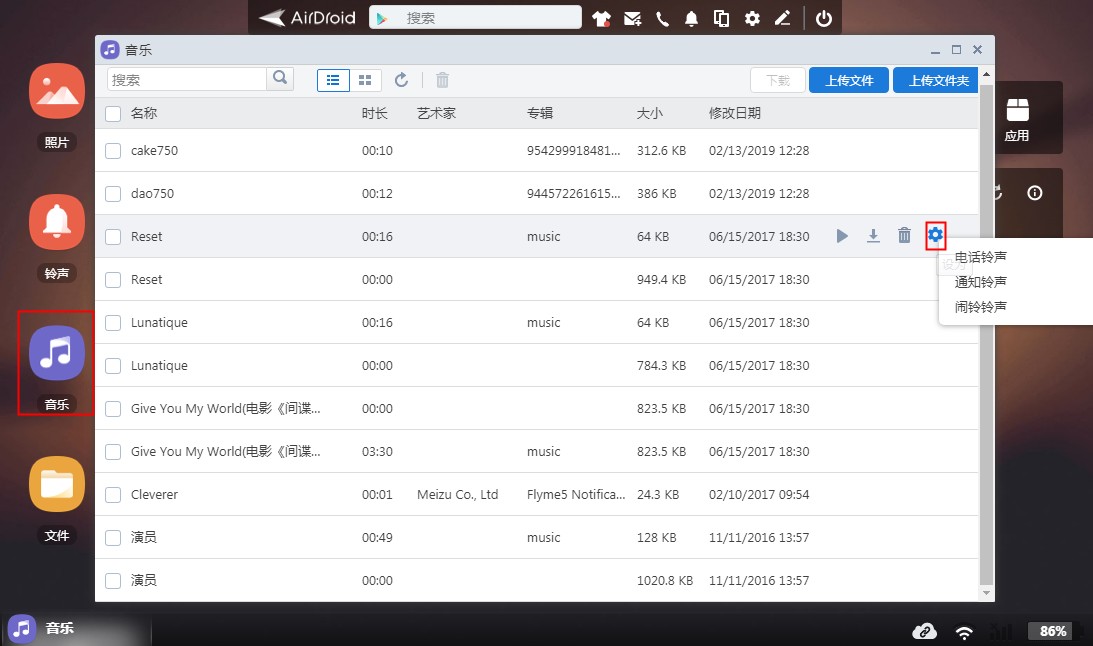This screenshot has width=1093, height=646.
Task: Check the Give You My World 03:30 checkbox
Action: point(113,452)
